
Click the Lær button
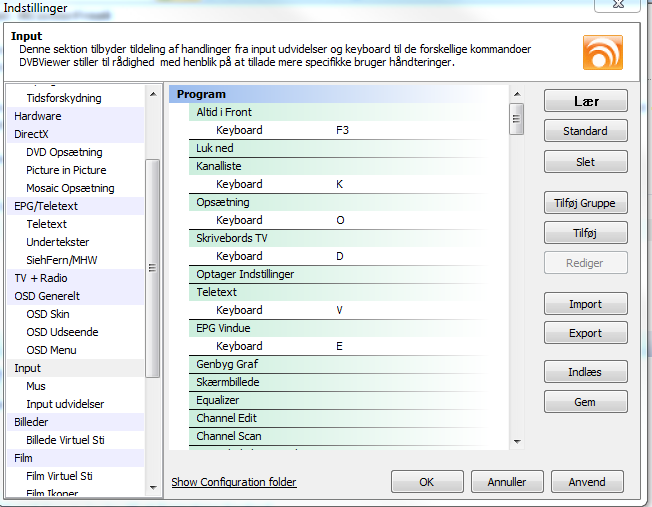pyautogui.click(x=585, y=101)
